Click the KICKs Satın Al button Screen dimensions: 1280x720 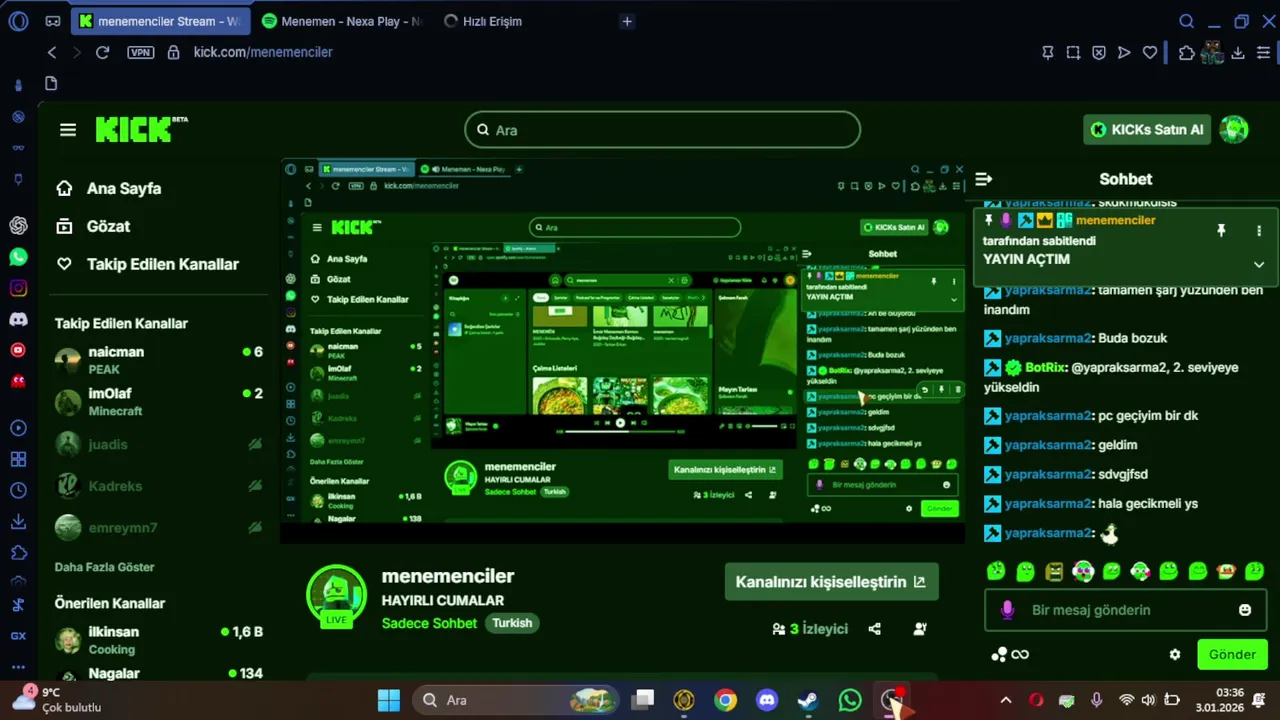click(1147, 130)
